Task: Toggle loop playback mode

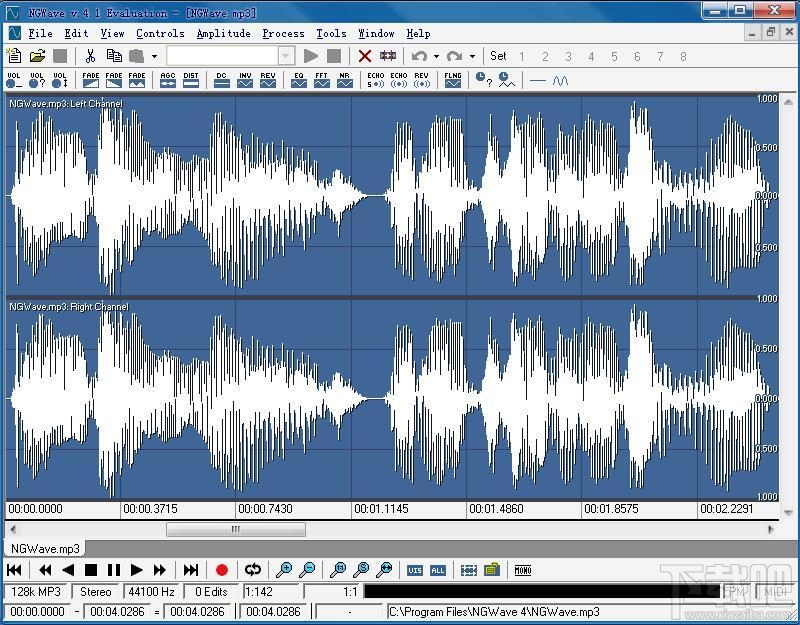Action: tap(253, 570)
